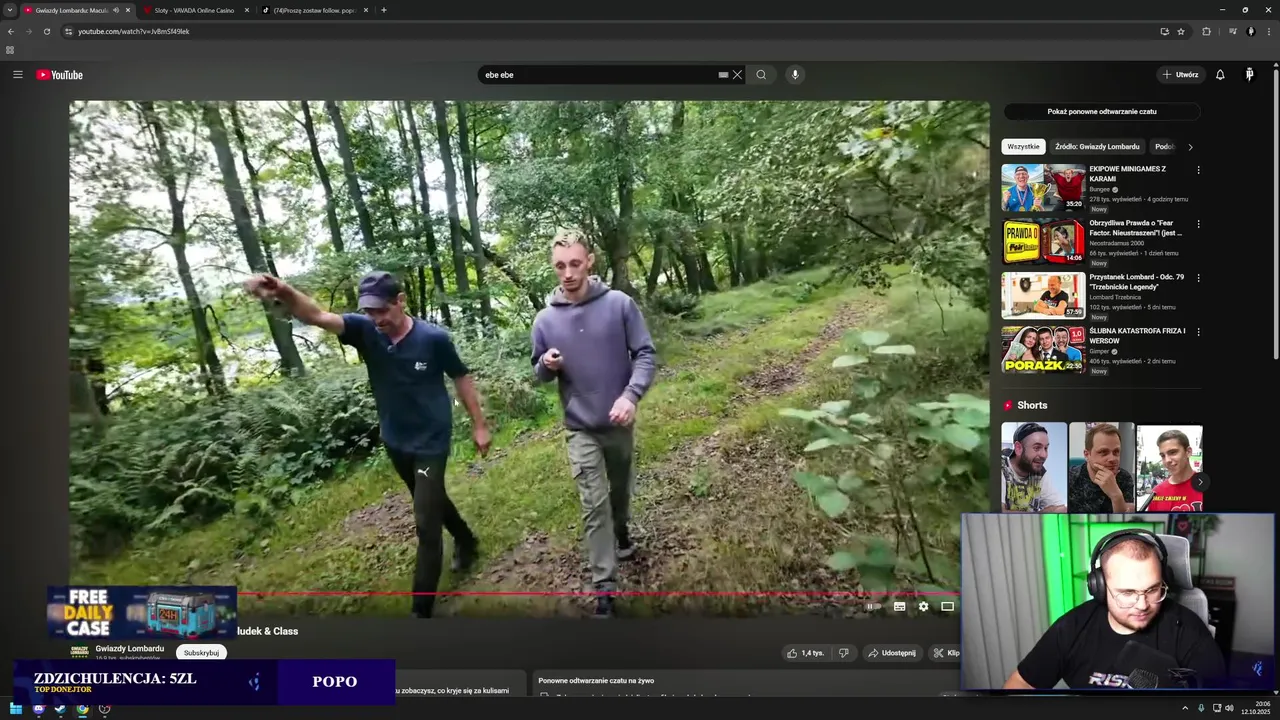Open a new browser tab with plus
1280x720 pixels.
click(384, 10)
